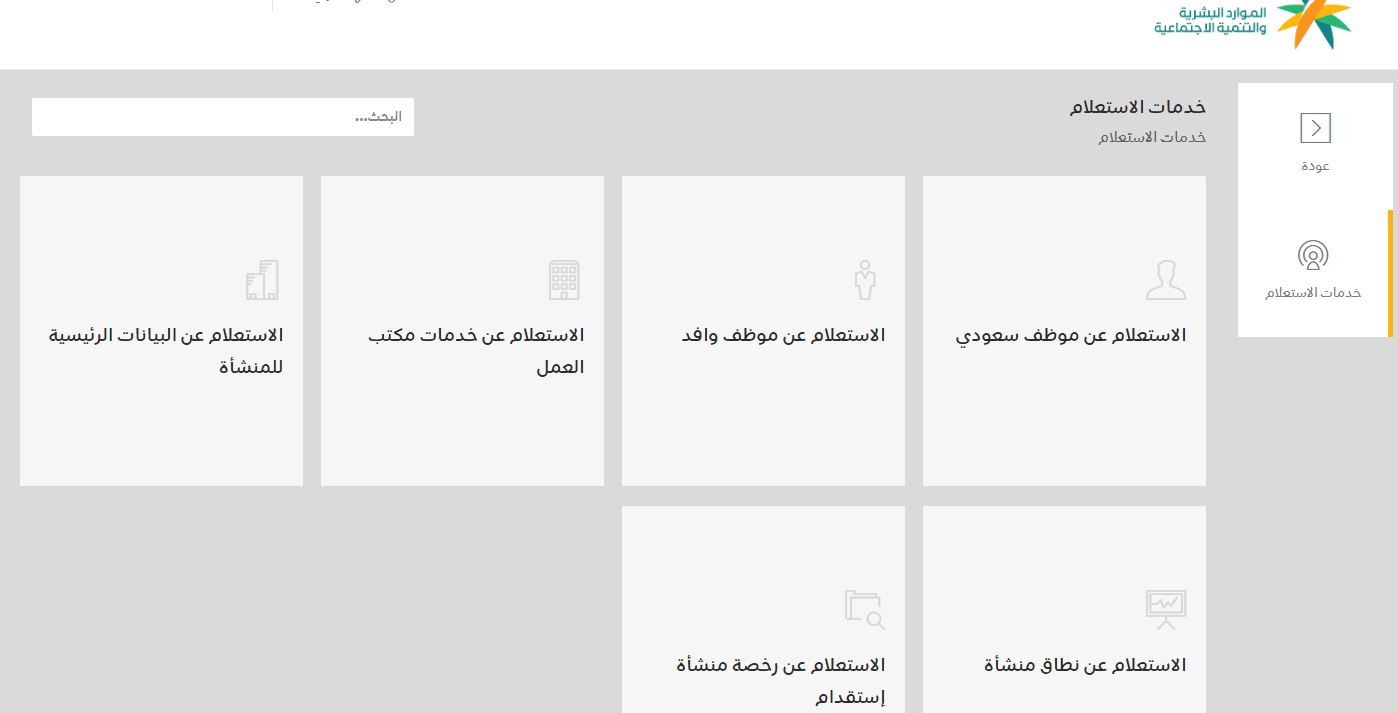This screenshot has width=1398, height=713.
Task: Open الاستعلام عن رخصة منشأة إستقدام title
Action: click(x=780, y=680)
